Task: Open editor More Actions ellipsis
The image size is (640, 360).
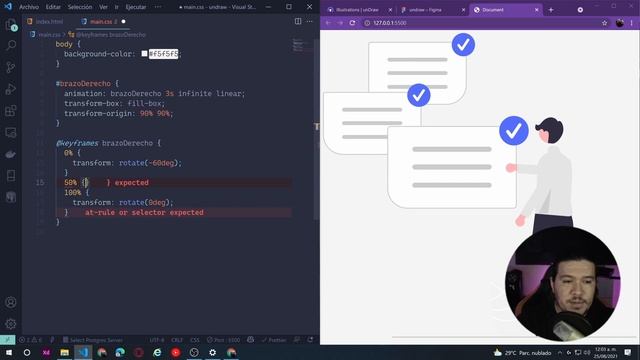Action: pyautogui.click(x=309, y=21)
